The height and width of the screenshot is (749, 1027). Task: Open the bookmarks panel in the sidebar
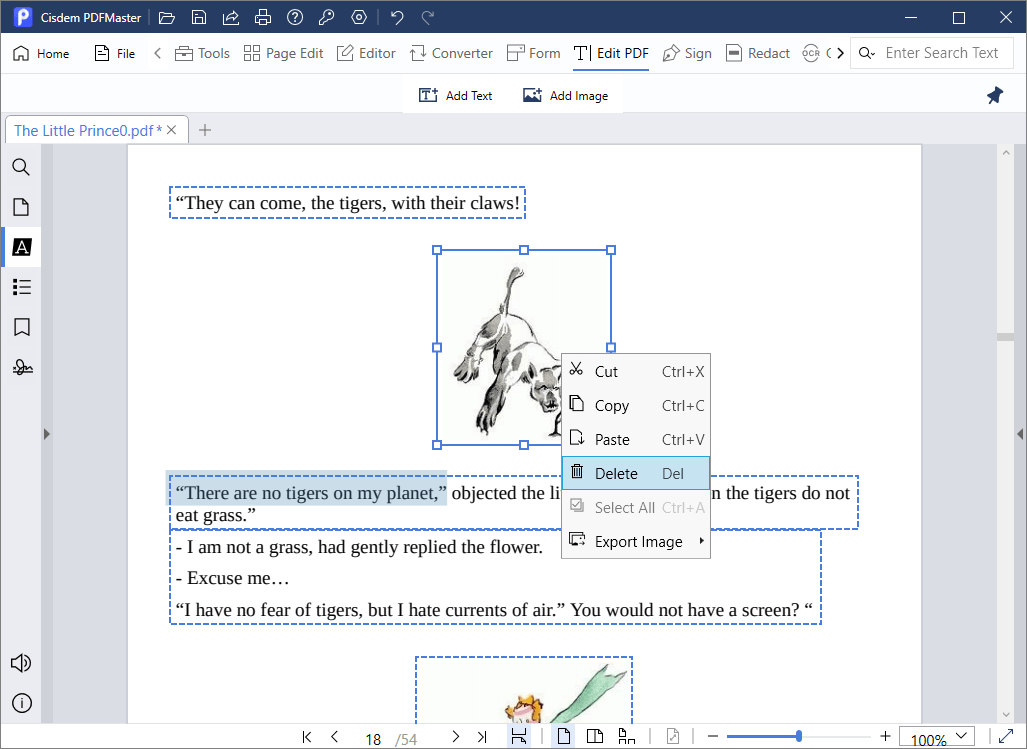tap(22, 327)
